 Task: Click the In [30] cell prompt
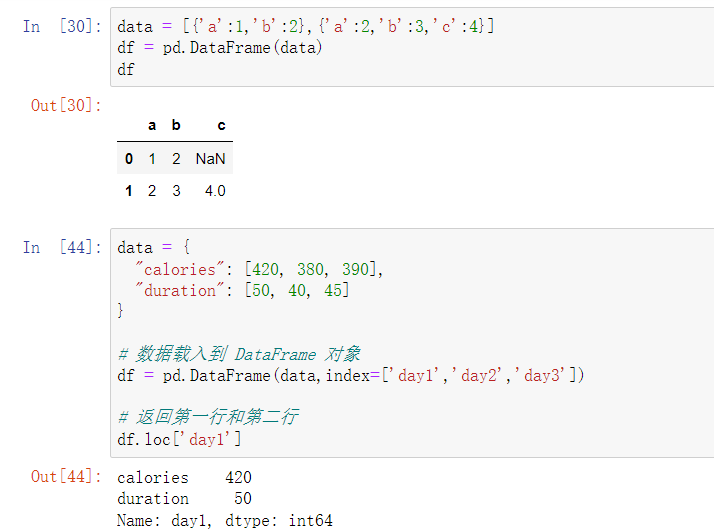click(x=62, y=26)
